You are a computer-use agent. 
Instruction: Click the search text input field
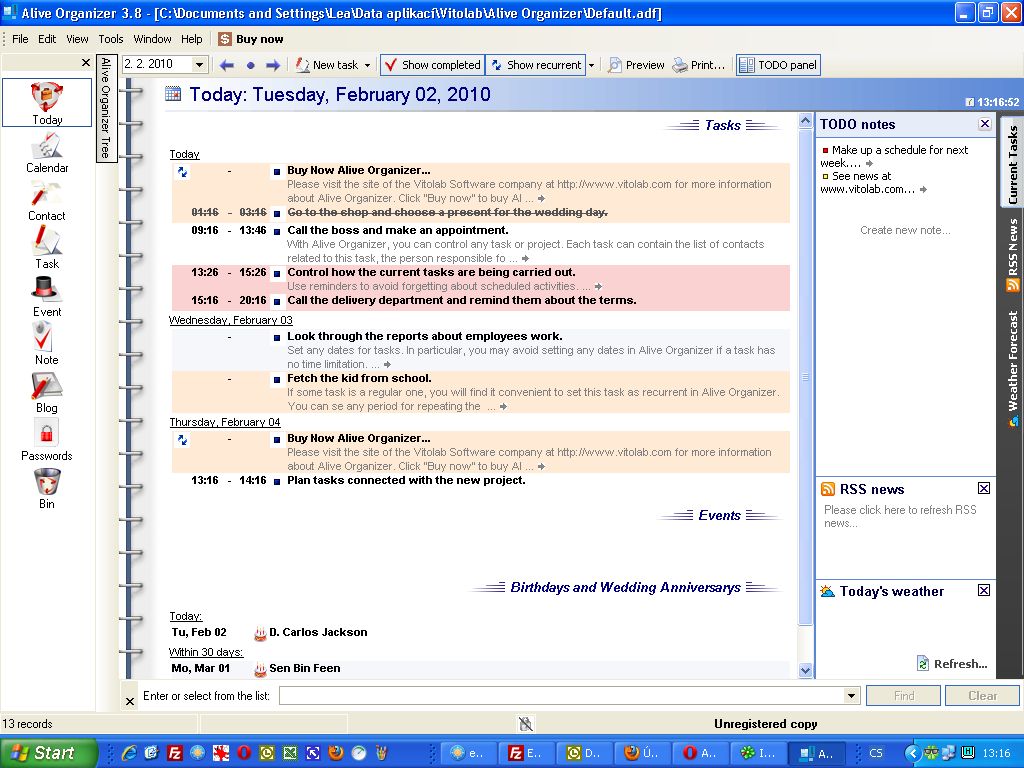pos(561,696)
